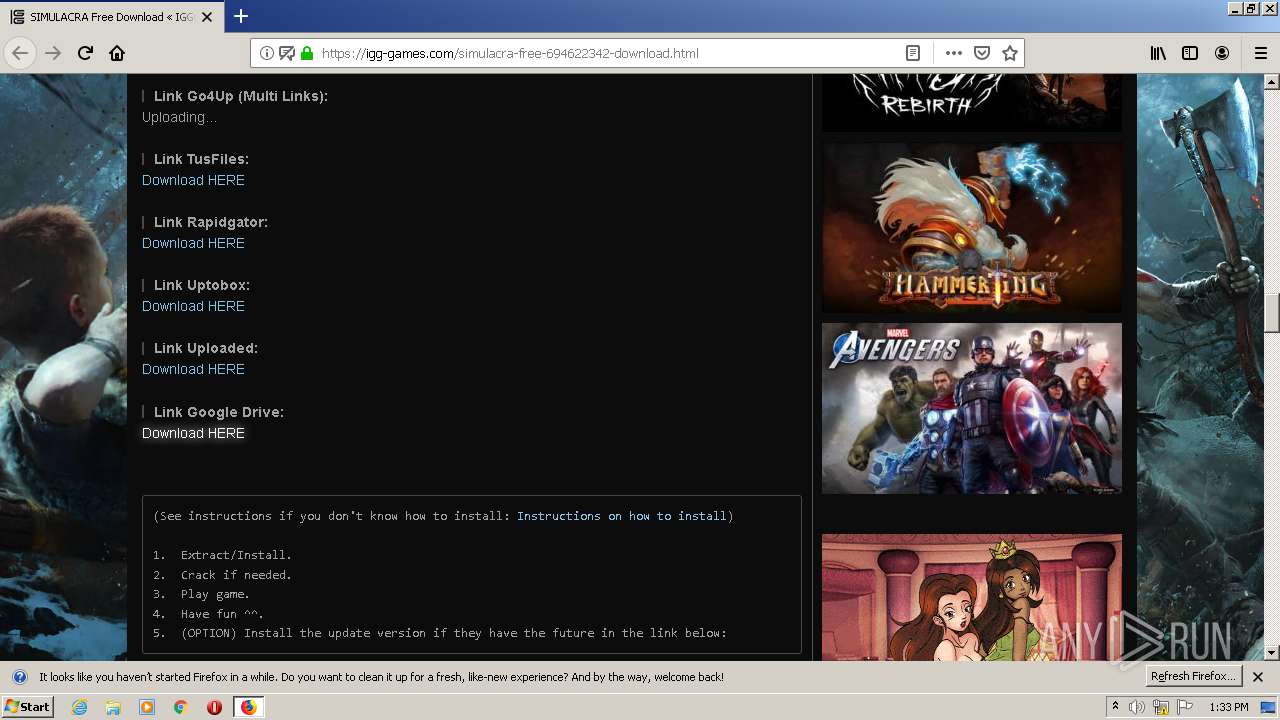Image resolution: width=1280 pixels, height=720 pixels.
Task: Open Rapidgator Download HERE link
Action: coord(193,243)
